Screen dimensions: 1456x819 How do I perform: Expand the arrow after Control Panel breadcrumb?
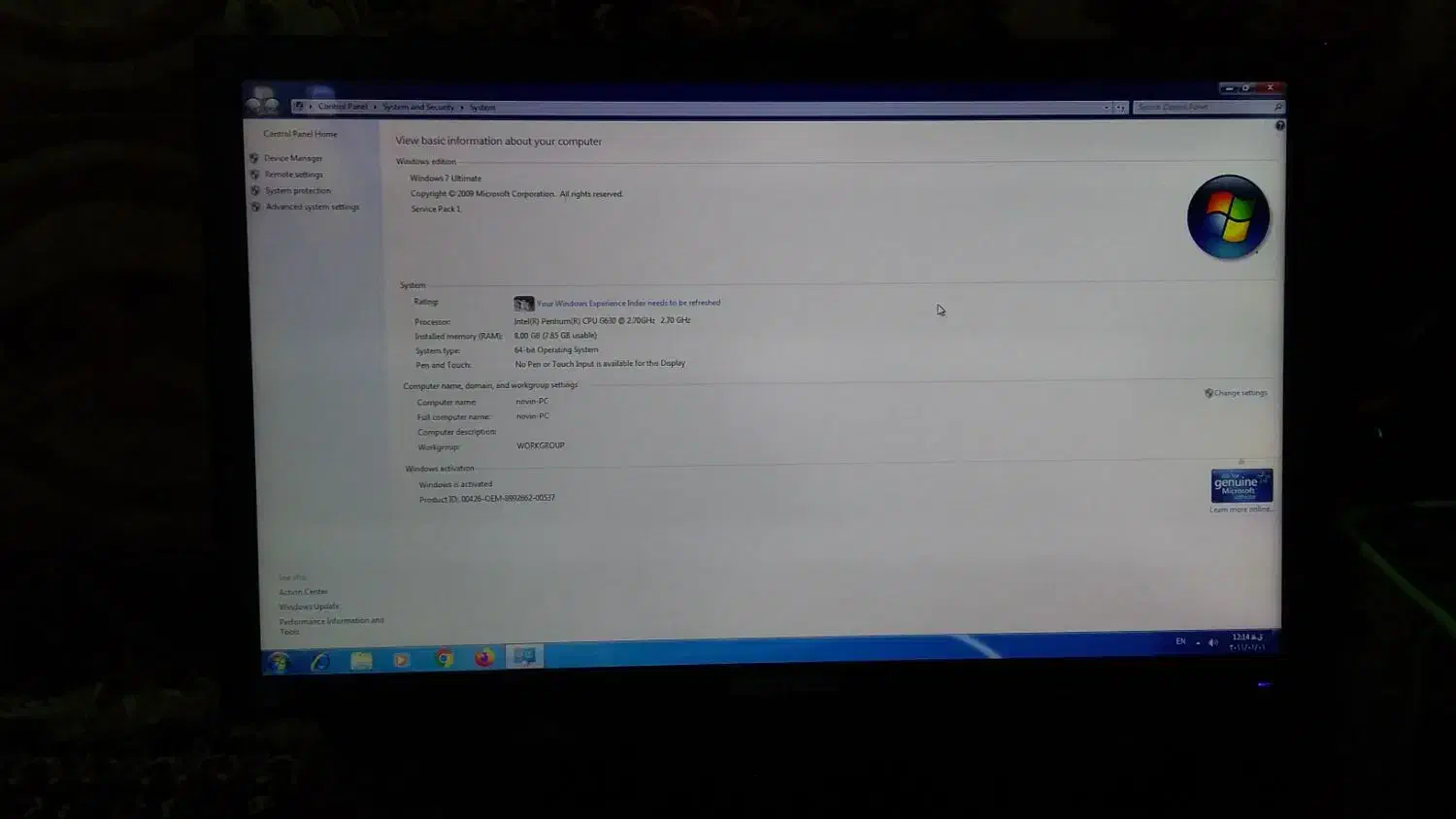375,107
